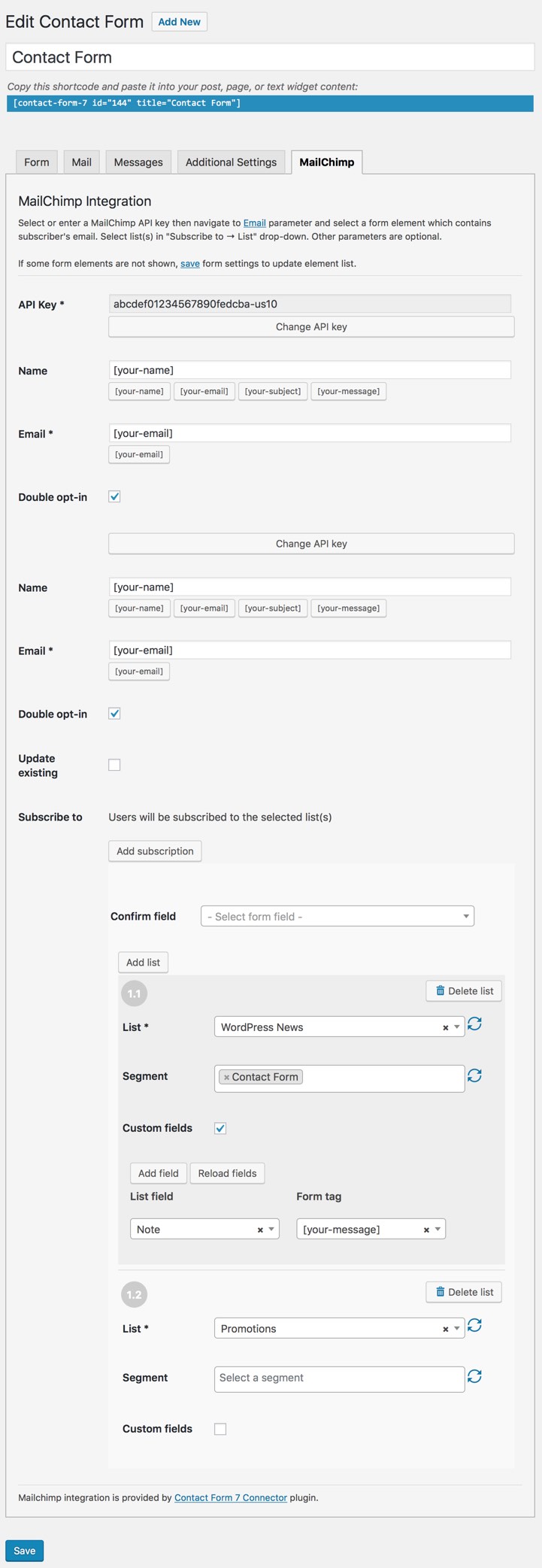Insert [your-message] tag under second Name
542x1568 pixels.
click(349, 608)
